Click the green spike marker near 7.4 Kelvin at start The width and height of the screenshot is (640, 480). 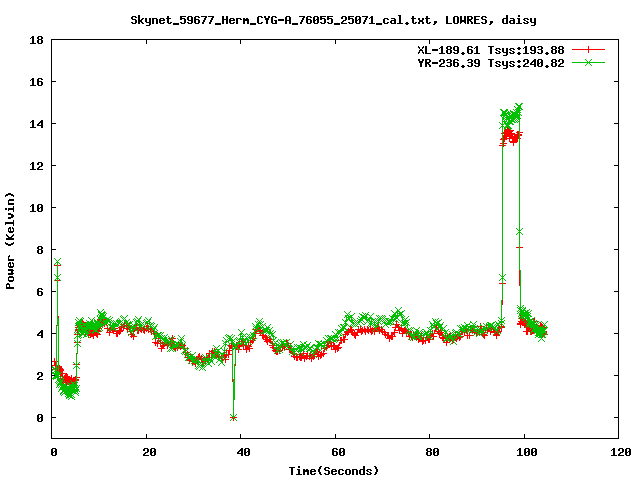pyautogui.click(x=58, y=262)
